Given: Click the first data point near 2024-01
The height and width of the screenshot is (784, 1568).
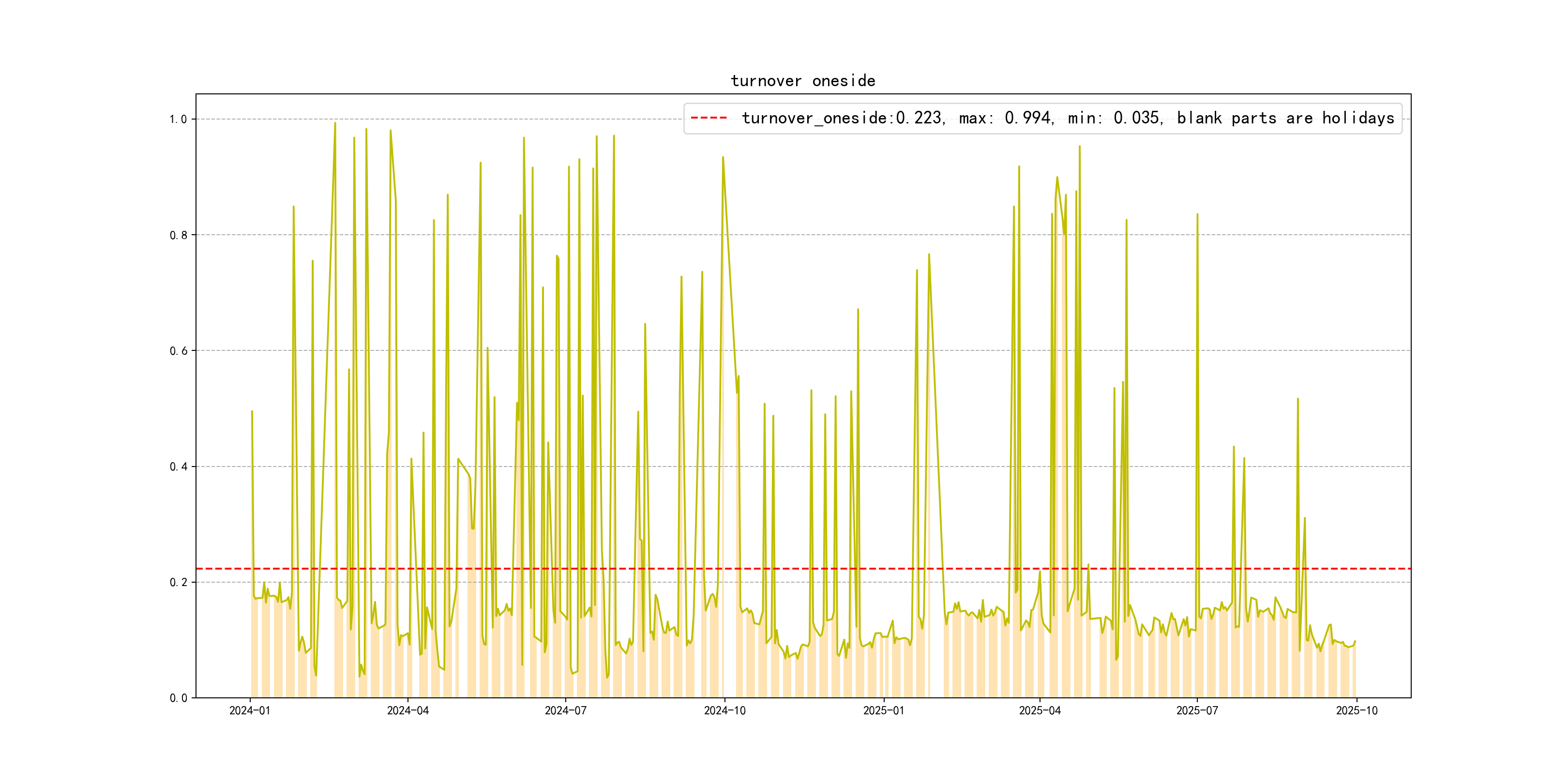Looking at the screenshot, I should [252, 411].
